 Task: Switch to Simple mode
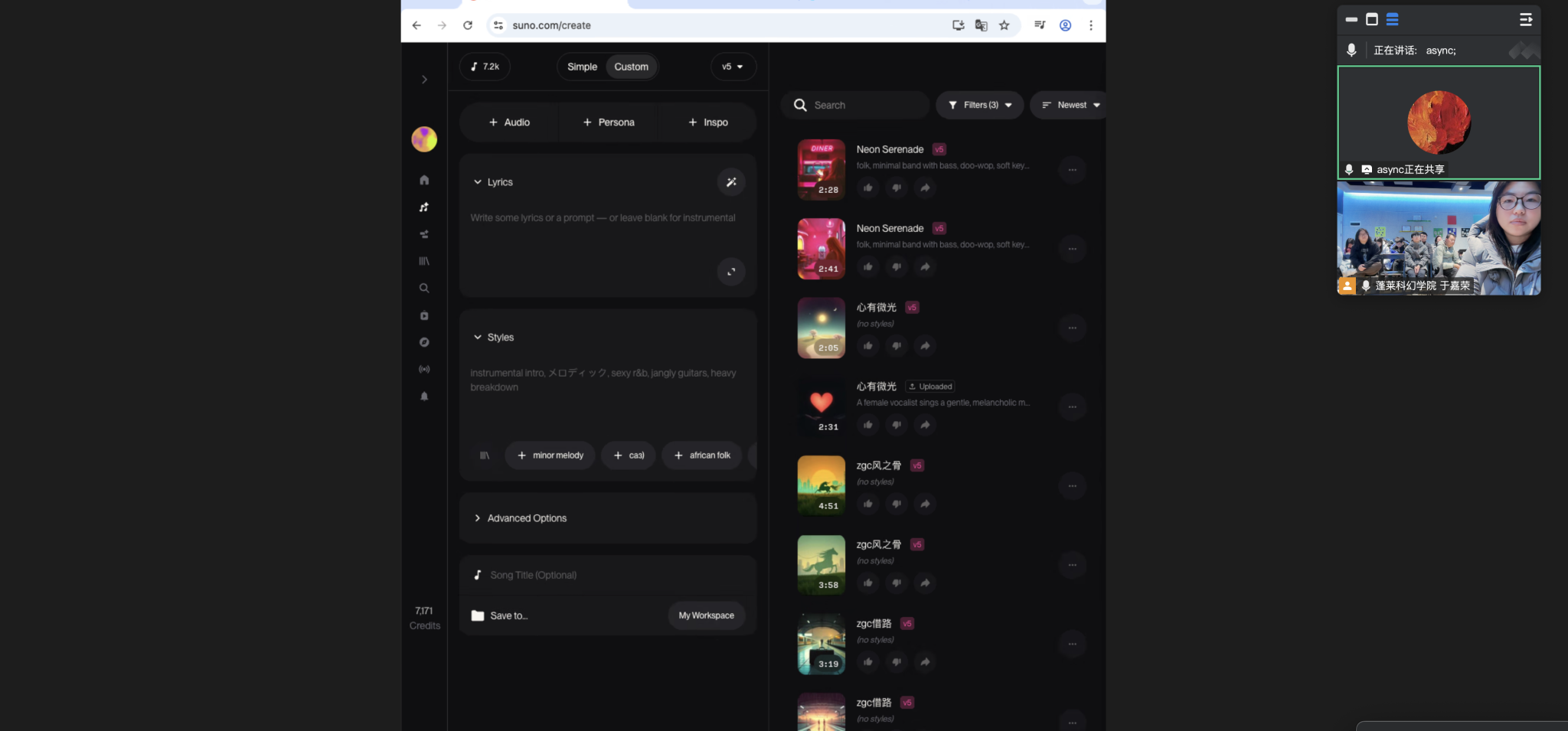point(582,67)
